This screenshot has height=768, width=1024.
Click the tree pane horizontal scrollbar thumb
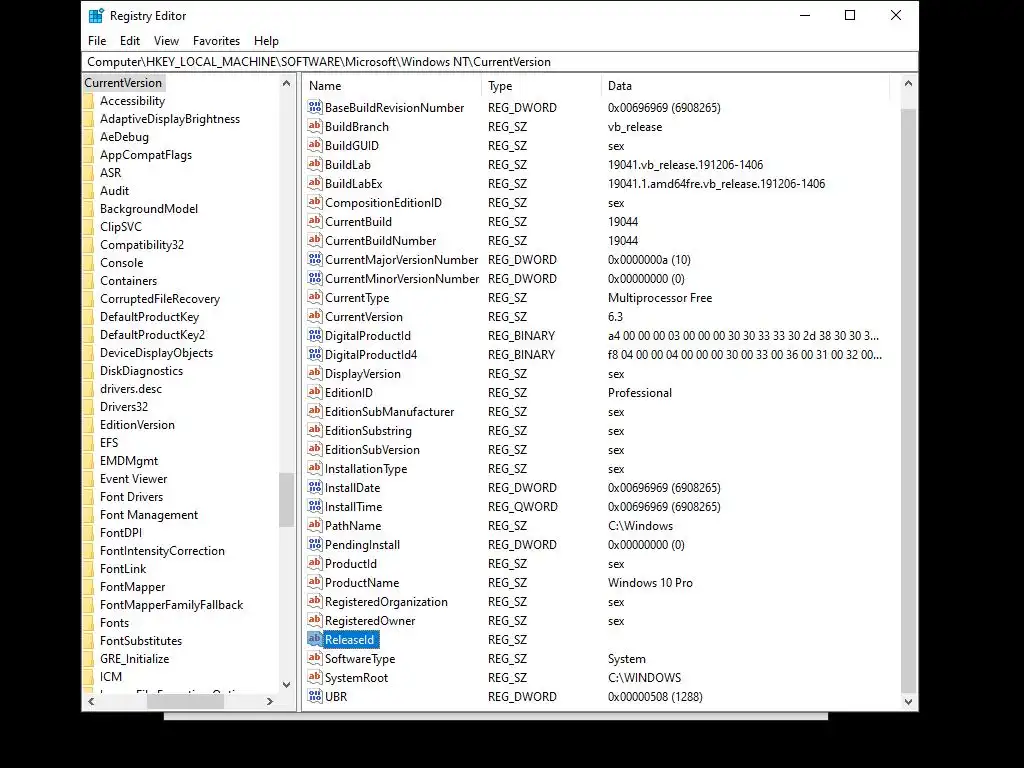(185, 701)
